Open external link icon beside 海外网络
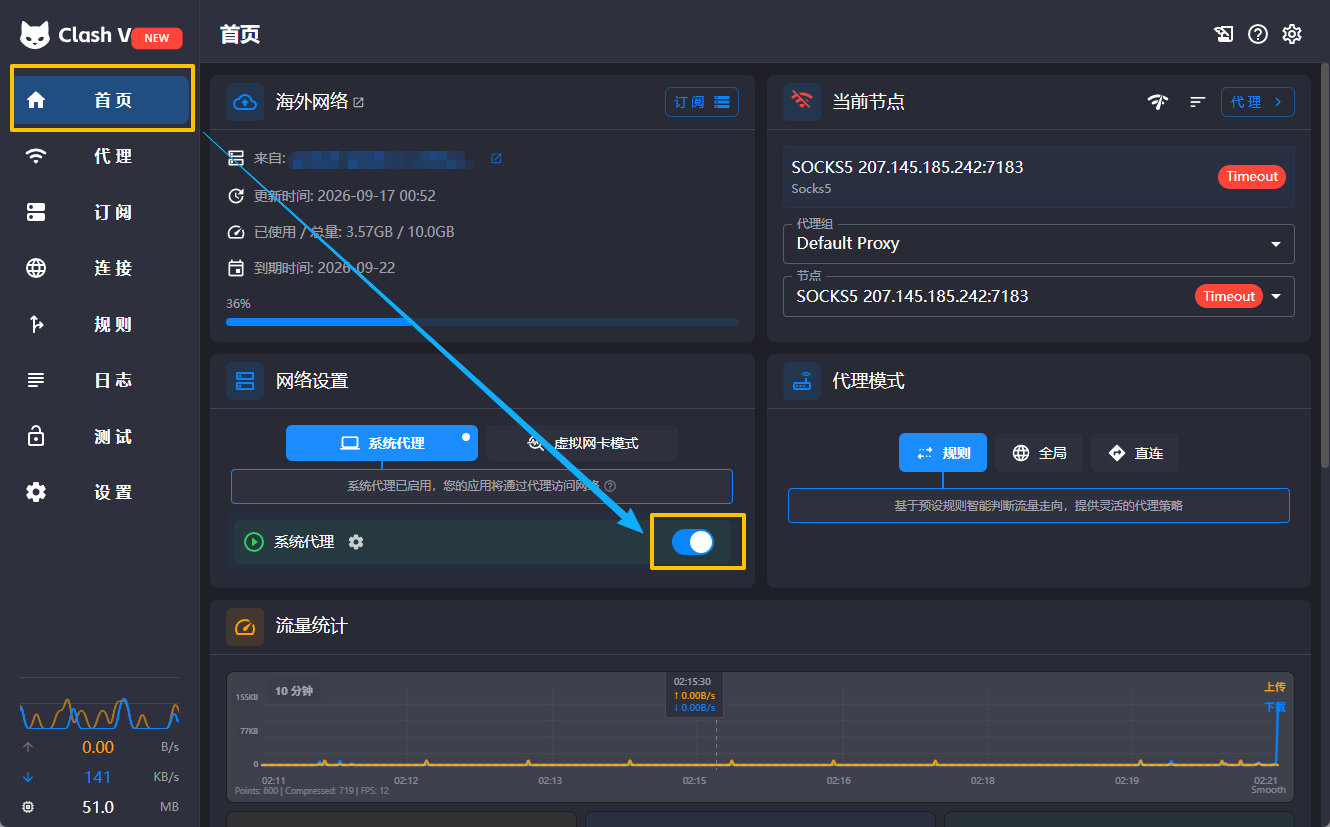 [x=359, y=102]
